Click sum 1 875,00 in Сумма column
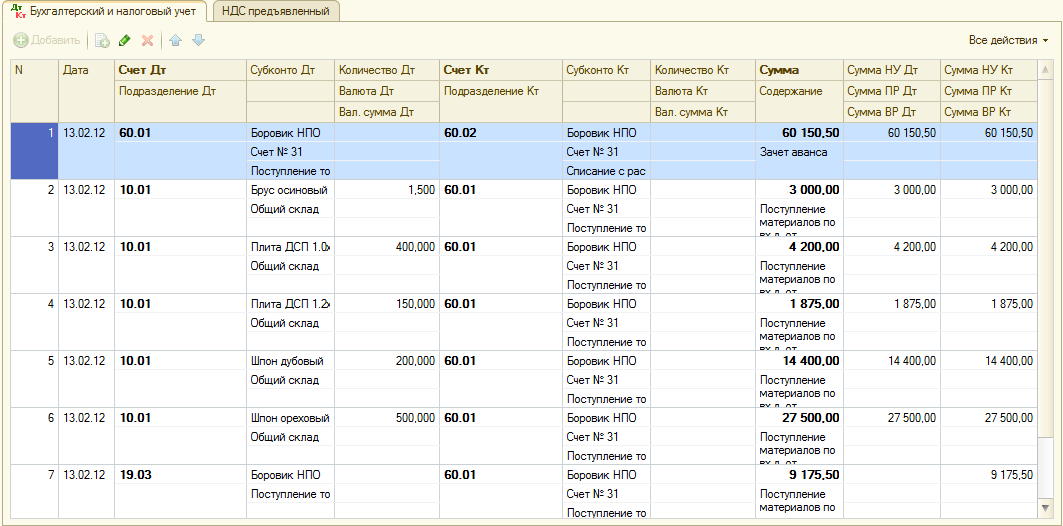The image size is (1063, 526). point(799,304)
